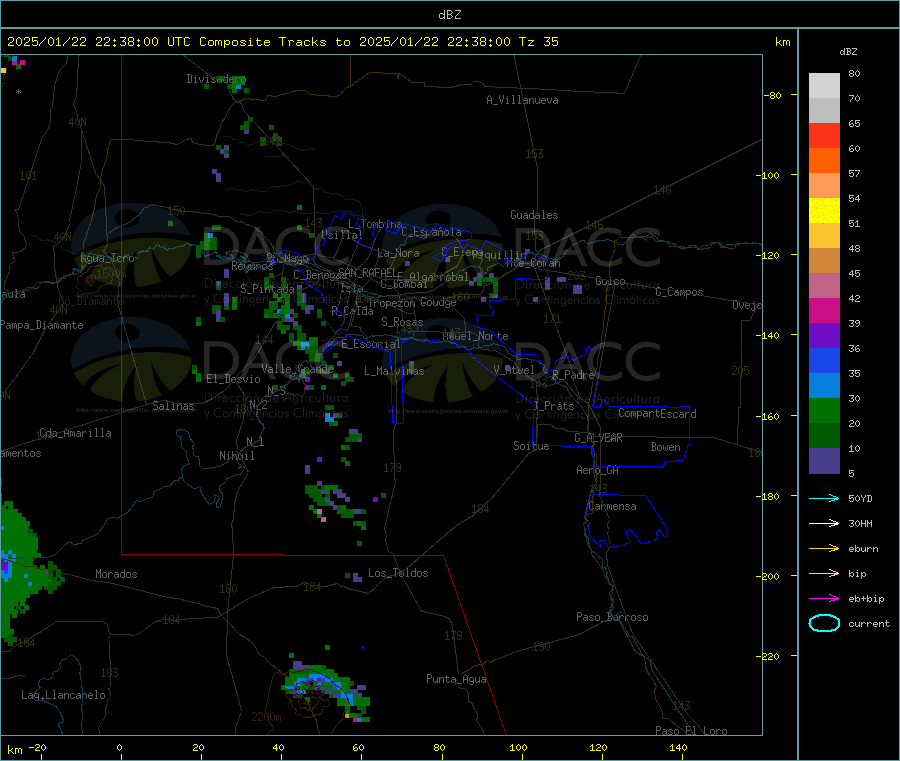900x761 pixels.
Task: Click the SAN_RAFAEL map label
Action: 367,273
